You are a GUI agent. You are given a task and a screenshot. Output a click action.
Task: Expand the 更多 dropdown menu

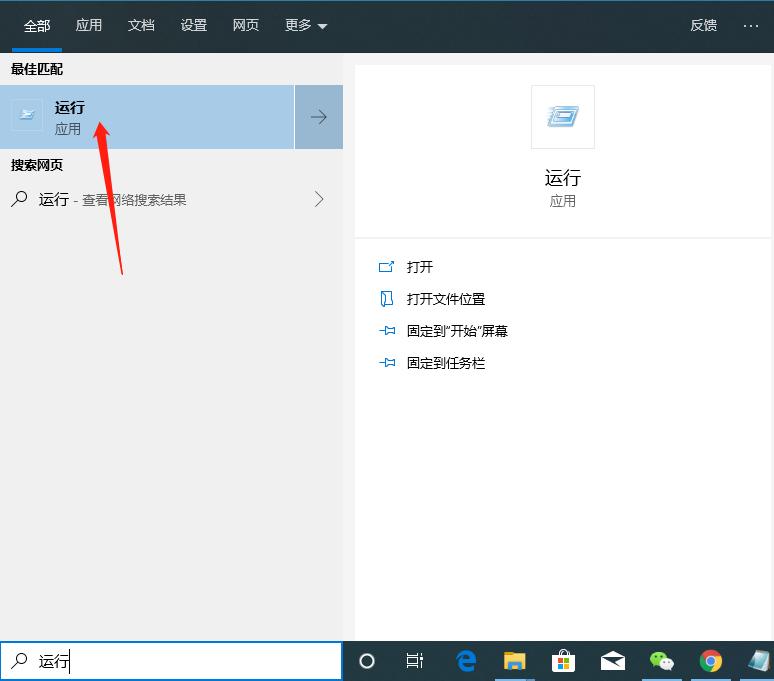(306, 25)
